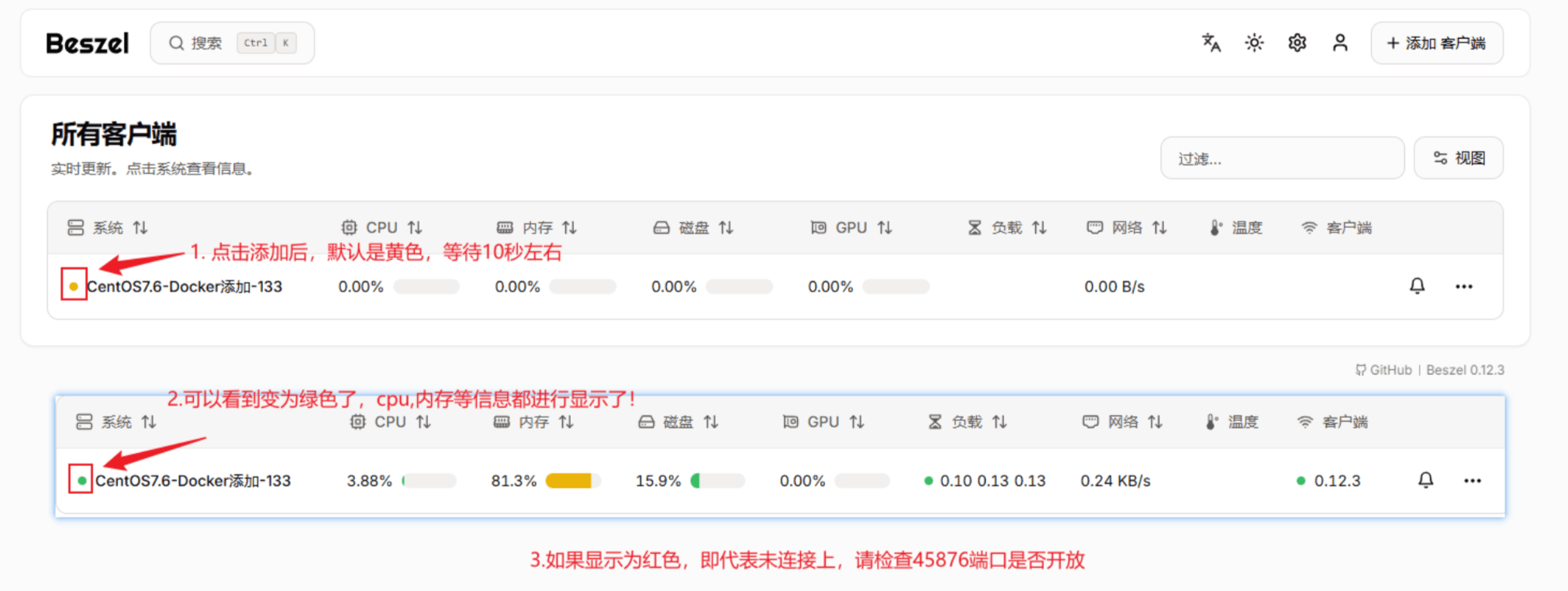The image size is (1568, 591).
Task: Click the Beszel 0.12.3 version link
Action: [1465, 370]
